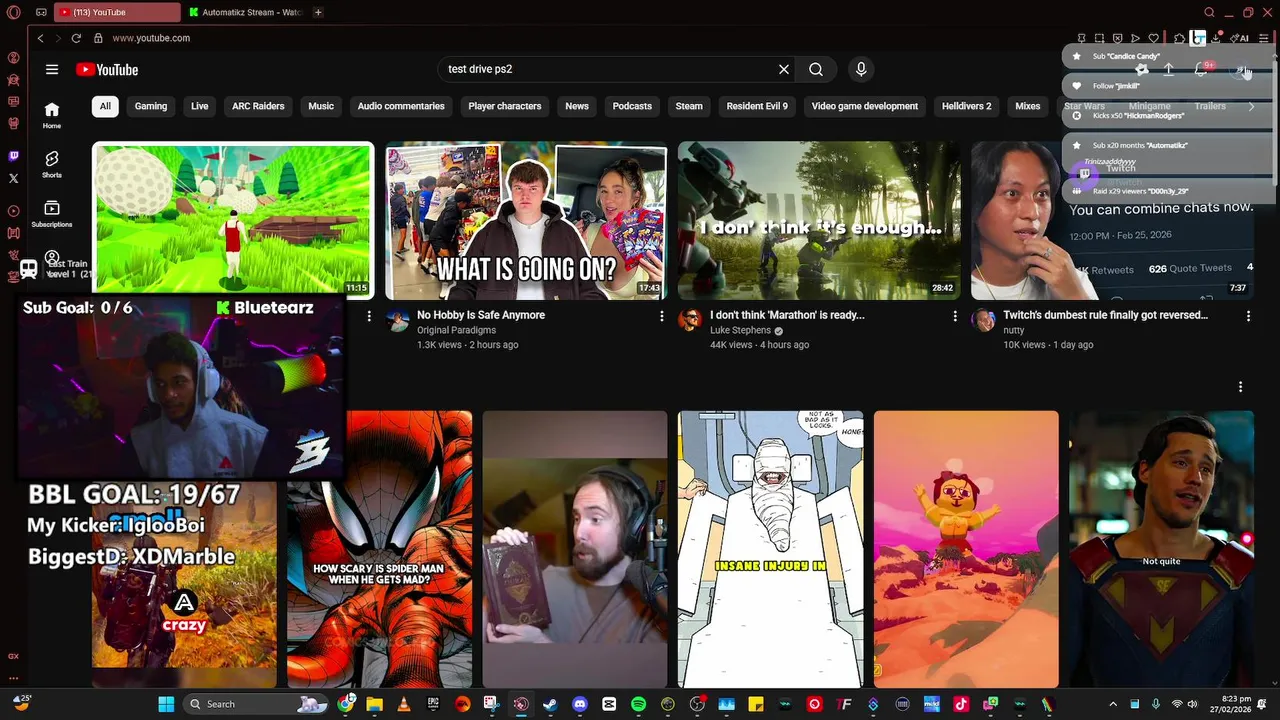Open the browser AI assistant
1280x720 pixels.
pos(1240,38)
